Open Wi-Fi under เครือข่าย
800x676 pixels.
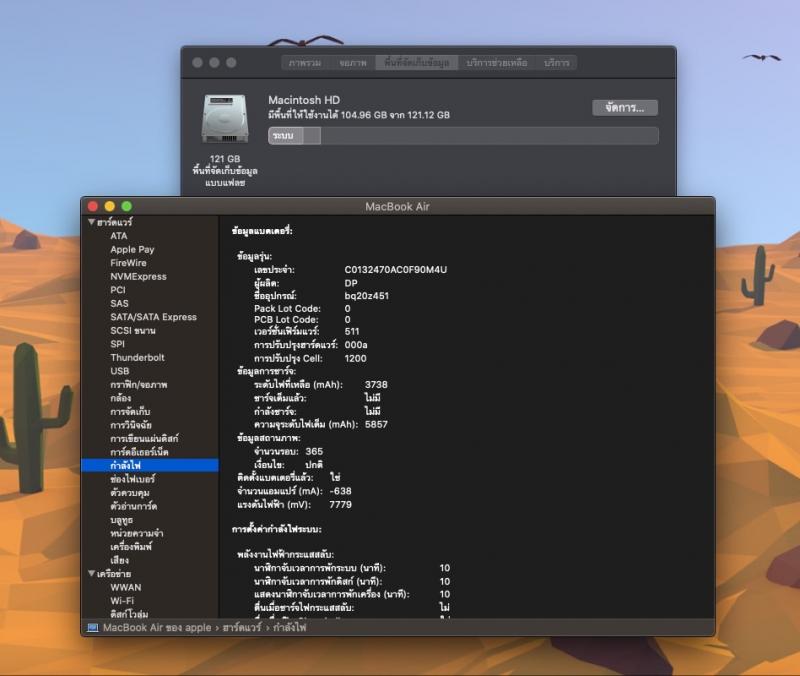tap(122, 600)
